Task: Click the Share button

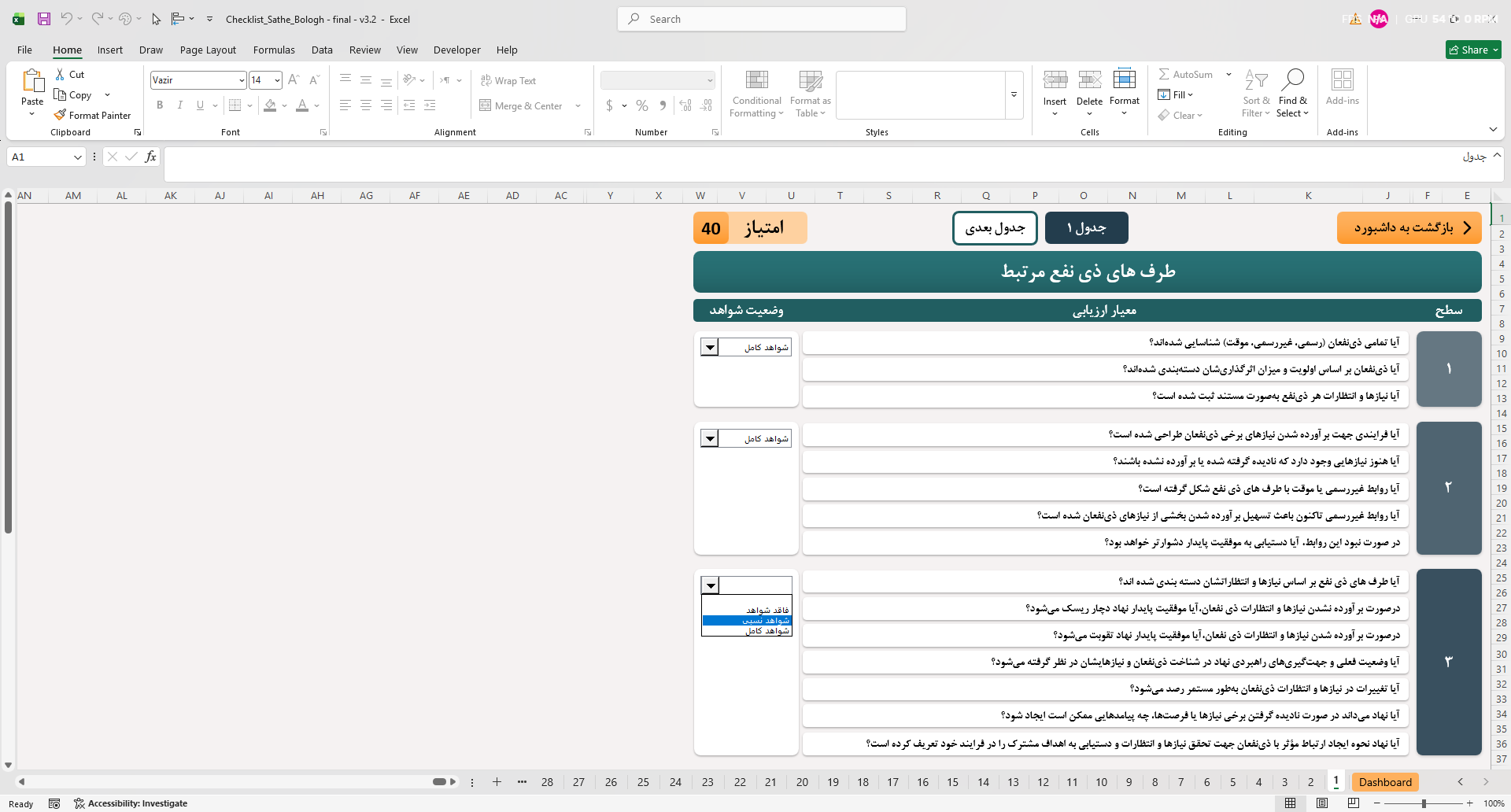Action: [1473, 50]
